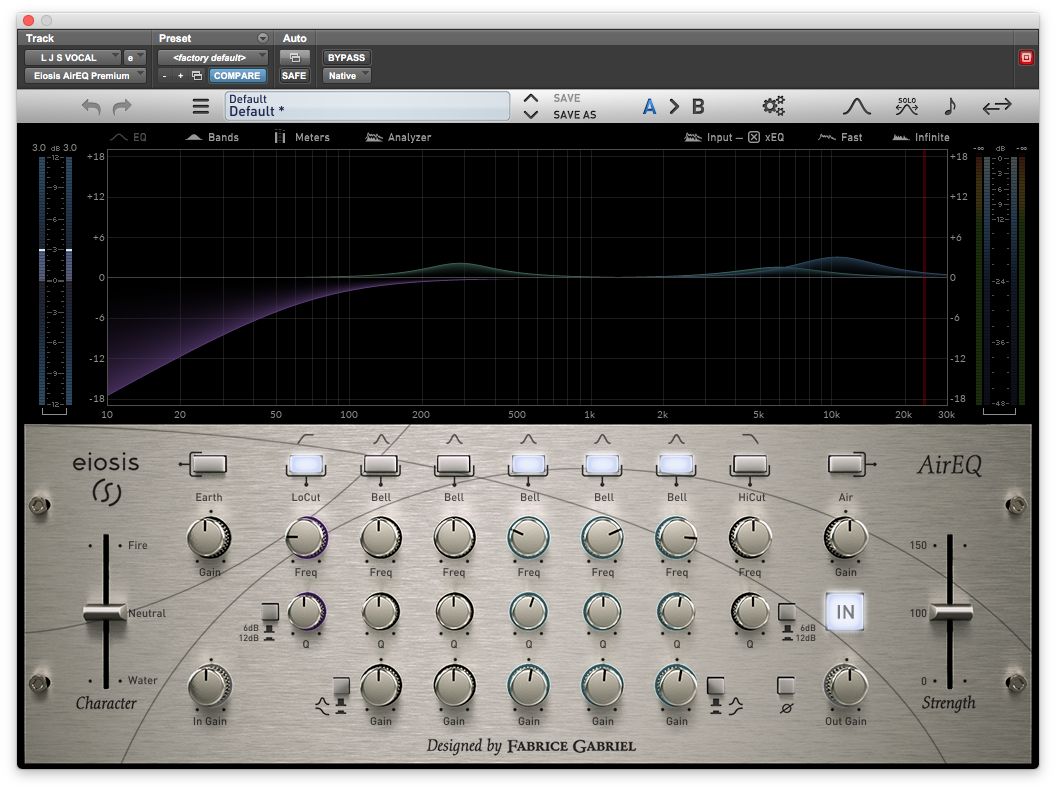
Task: Toggle HiCut 6dB/12dB slope switch
Action: pos(786,612)
